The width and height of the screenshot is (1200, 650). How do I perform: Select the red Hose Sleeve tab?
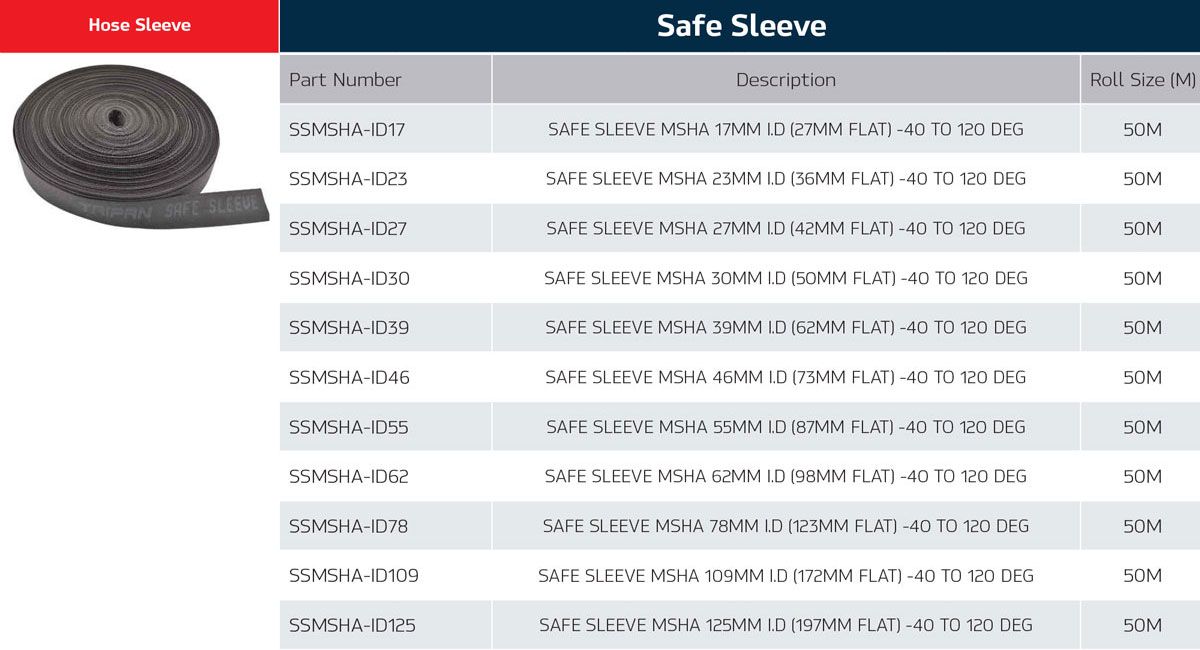(x=139, y=26)
